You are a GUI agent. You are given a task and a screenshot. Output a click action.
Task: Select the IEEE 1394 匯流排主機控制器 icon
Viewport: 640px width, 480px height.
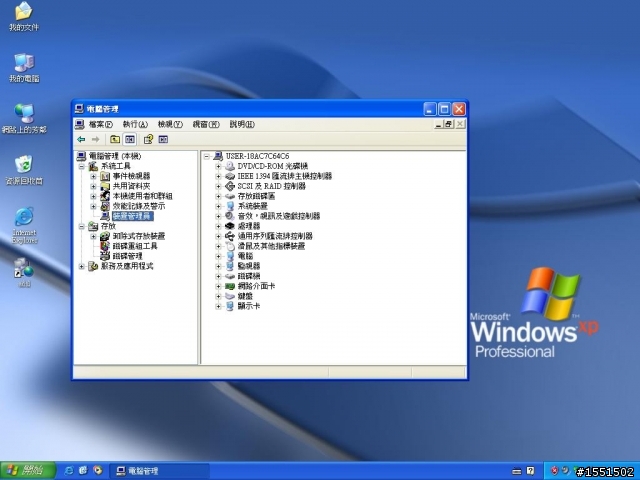click(230, 176)
